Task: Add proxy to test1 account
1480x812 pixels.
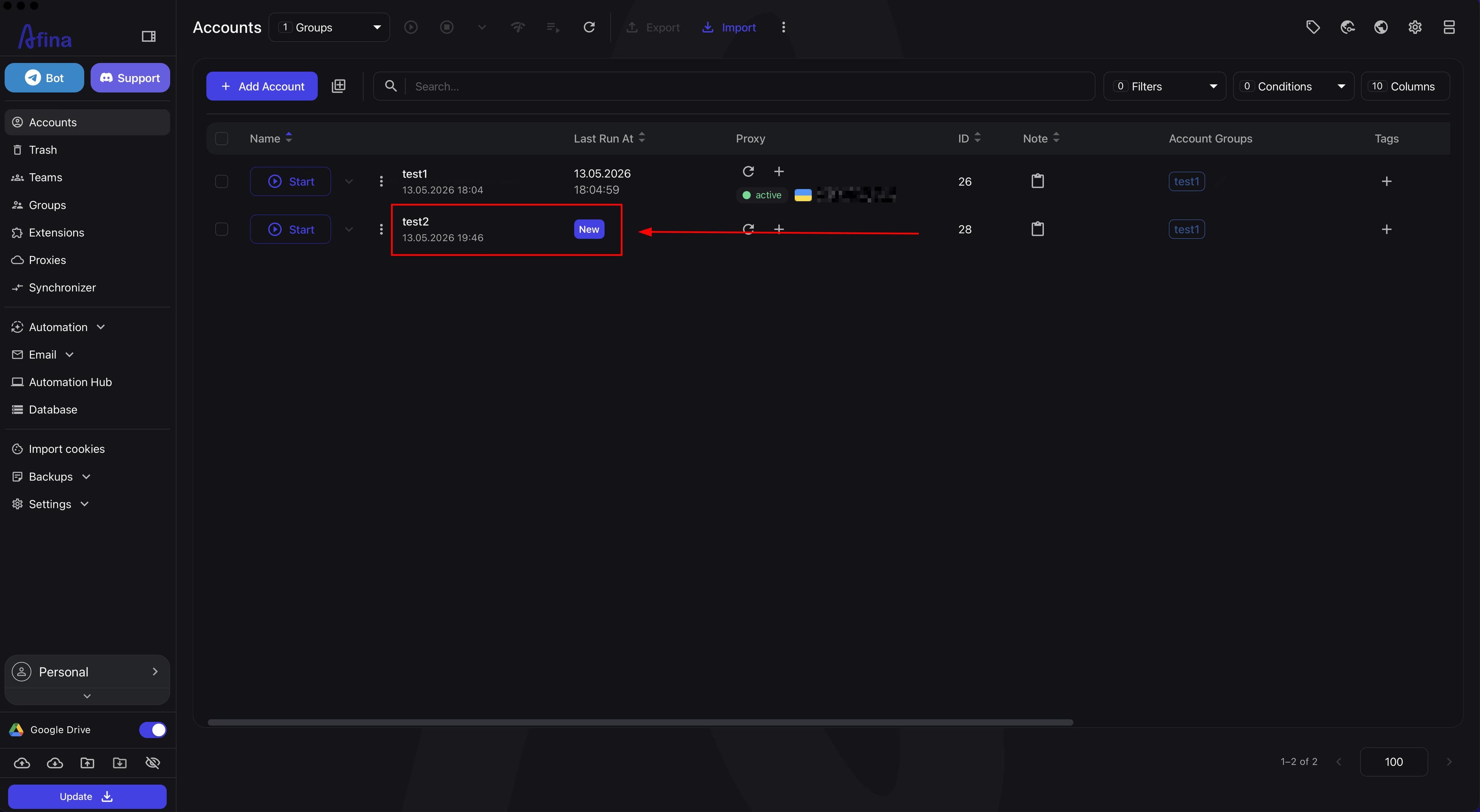Action: (x=779, y=171)
